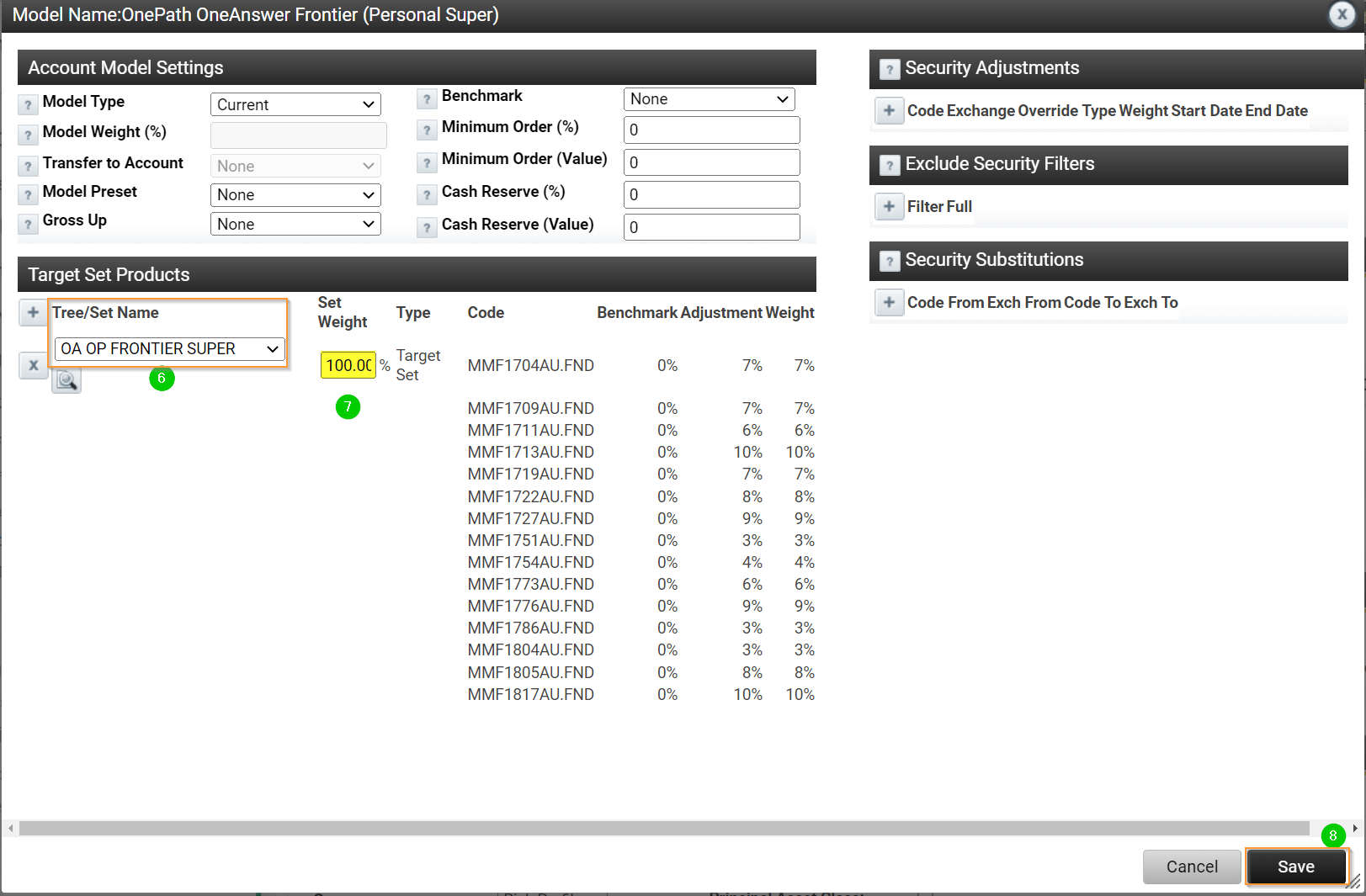
Task: Select code MMF1711AU.FND
Action: coord(531,430)
